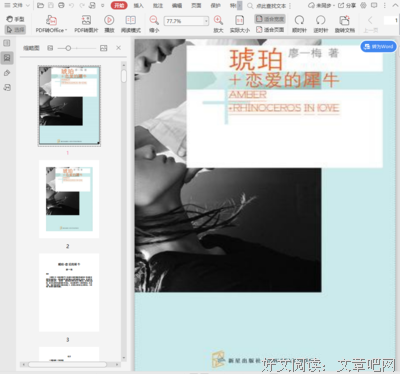Viewport: 400px width, 374px height.
Task: Click the outline panel icon in sidebar
Action: coord(7,43)
